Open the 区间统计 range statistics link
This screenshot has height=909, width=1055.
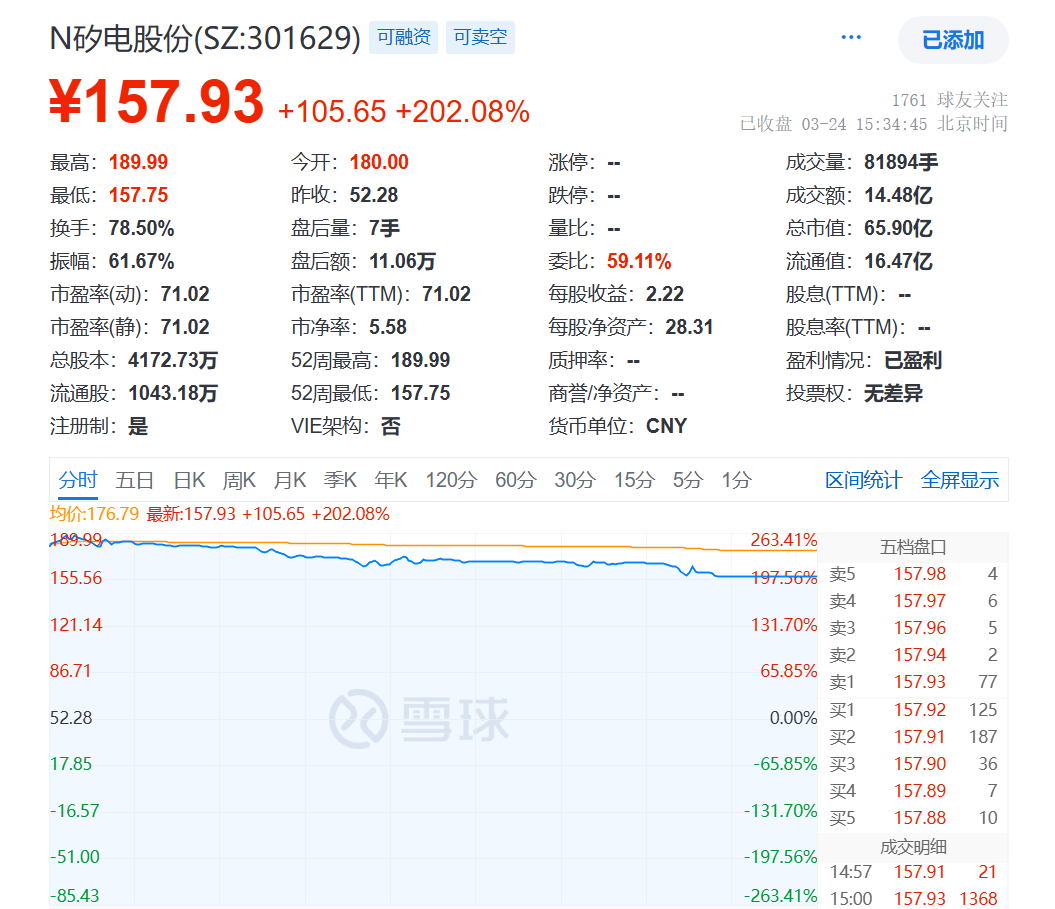pyautogui.click(x=863, y=480)
